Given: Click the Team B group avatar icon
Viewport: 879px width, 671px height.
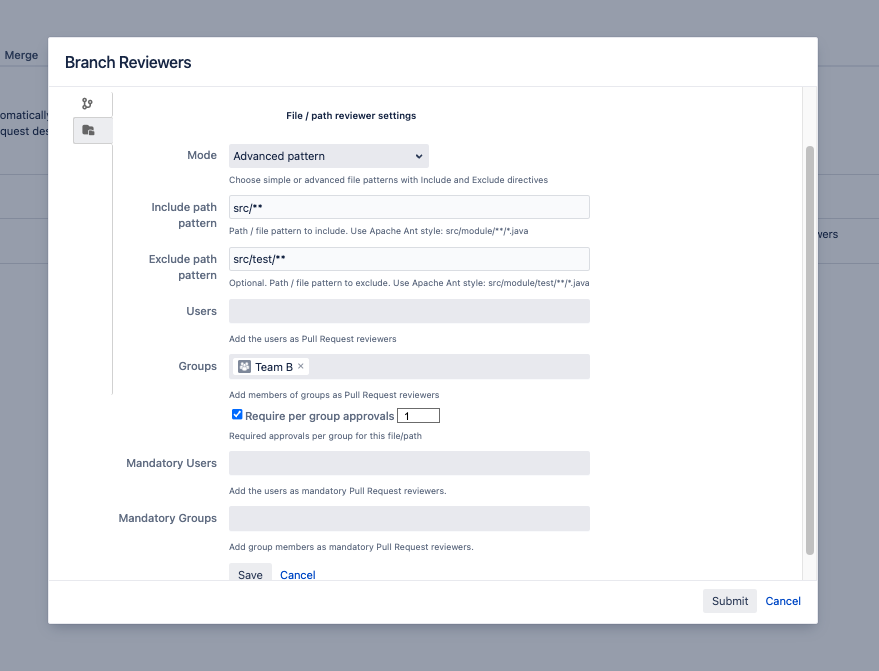Looking at the screenshot, I should (244, 367).
